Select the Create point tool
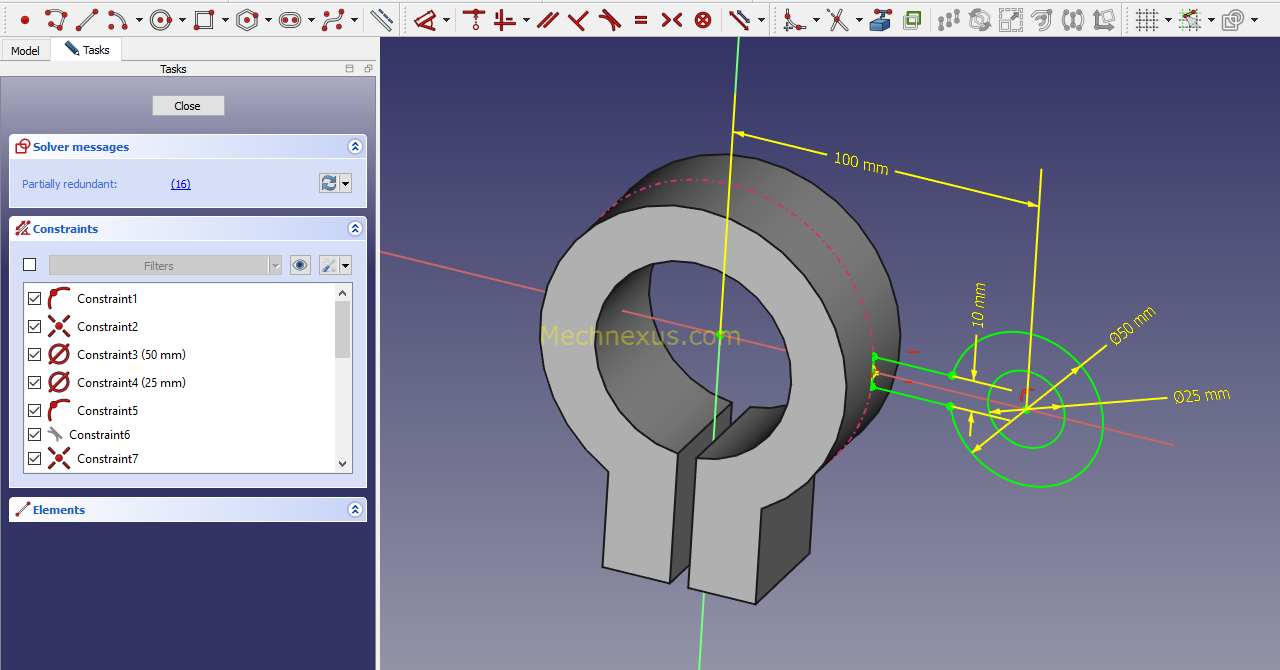 point(23,19)
